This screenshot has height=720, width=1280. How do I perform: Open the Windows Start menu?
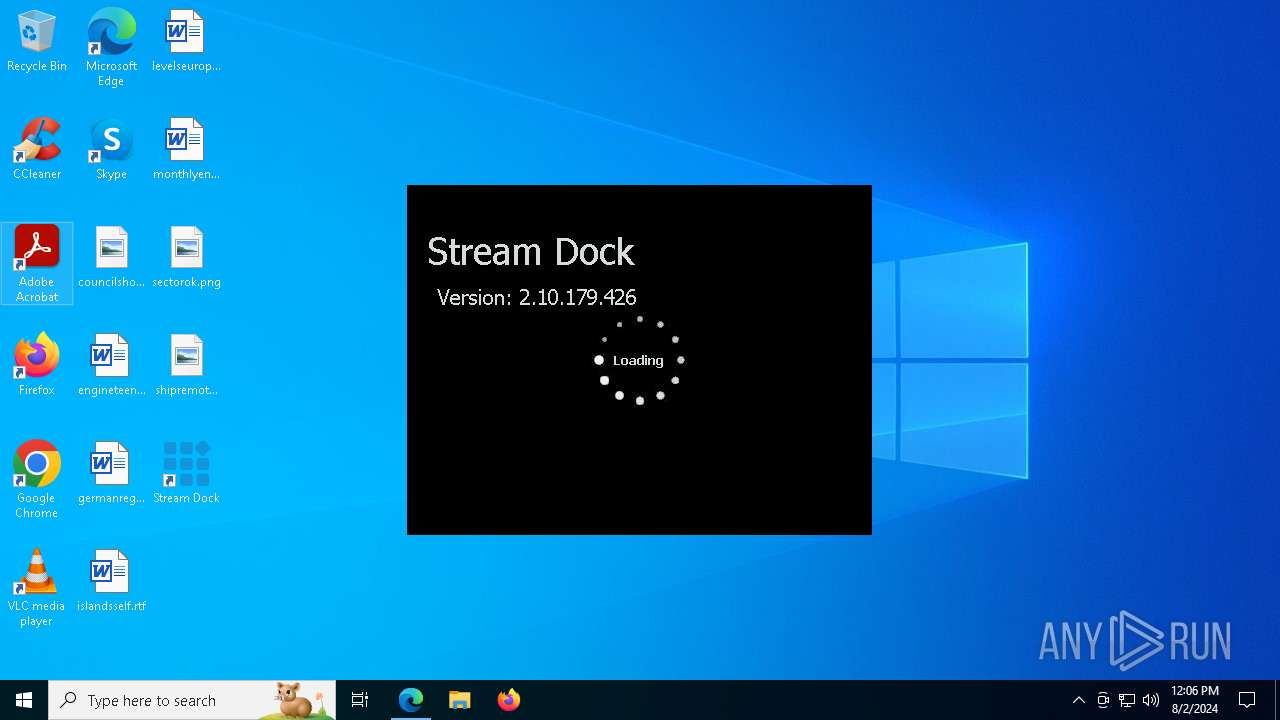click(x=24, y=700)
